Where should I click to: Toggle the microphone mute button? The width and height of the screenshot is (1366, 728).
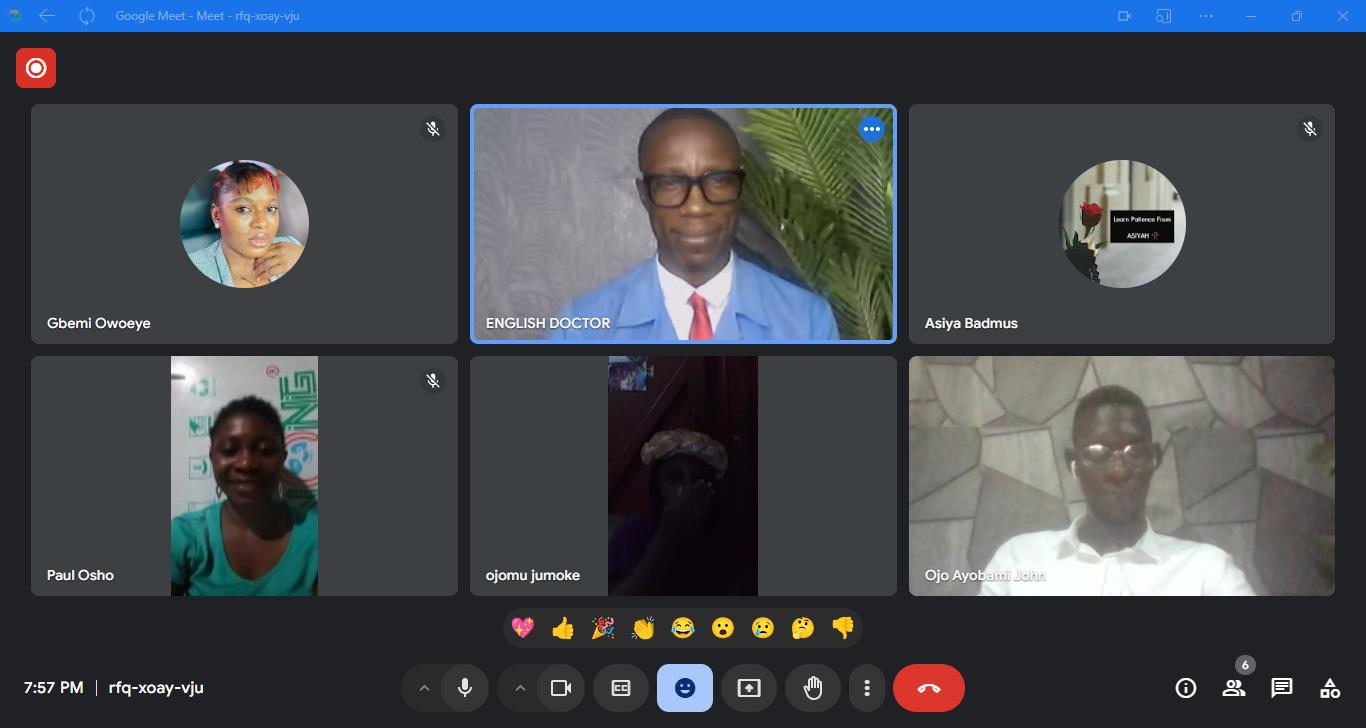tap(465, 688)
